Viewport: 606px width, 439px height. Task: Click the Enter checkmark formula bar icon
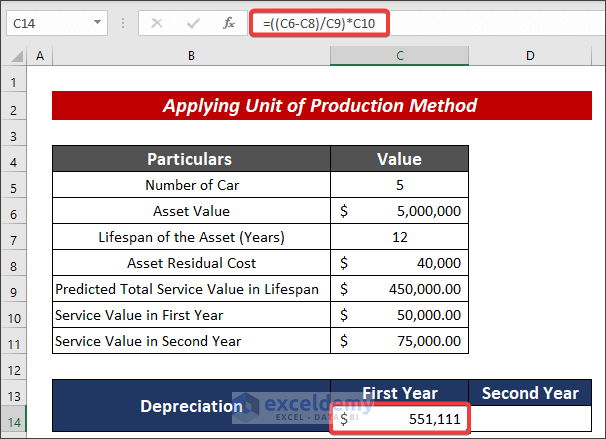[x=193, y=24]
